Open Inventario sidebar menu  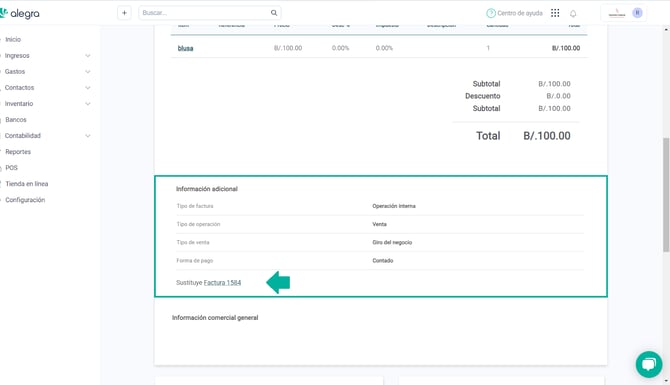click(x=19, y=103)
